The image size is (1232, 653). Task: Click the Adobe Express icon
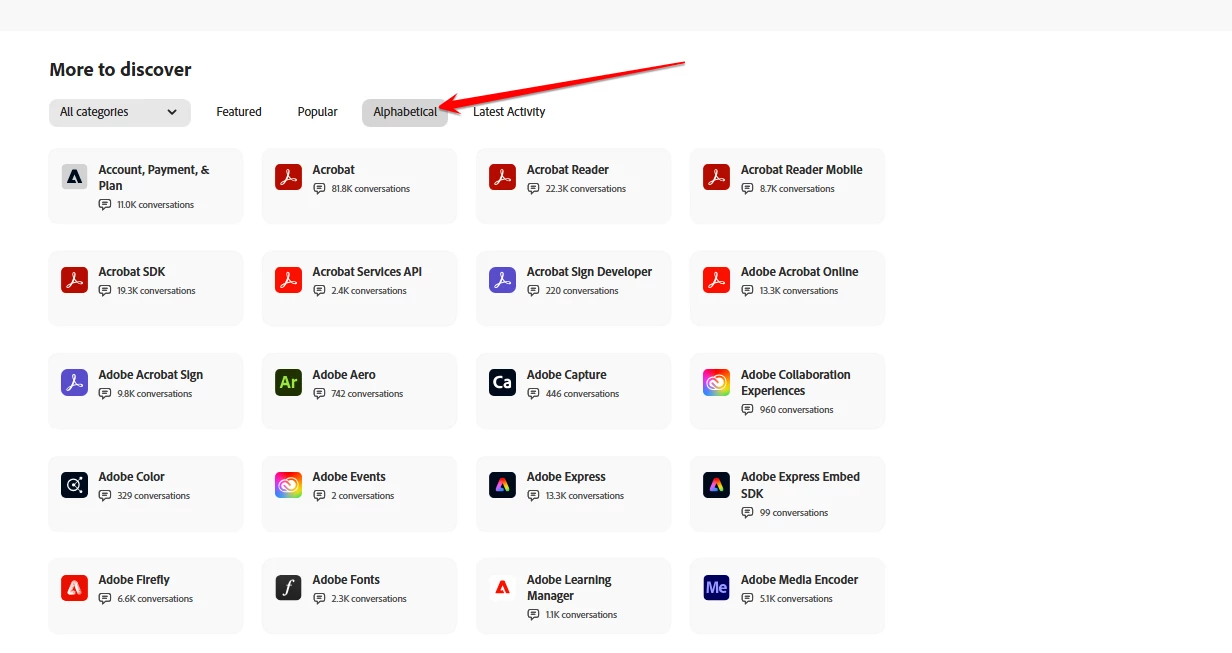pos(502,485)
